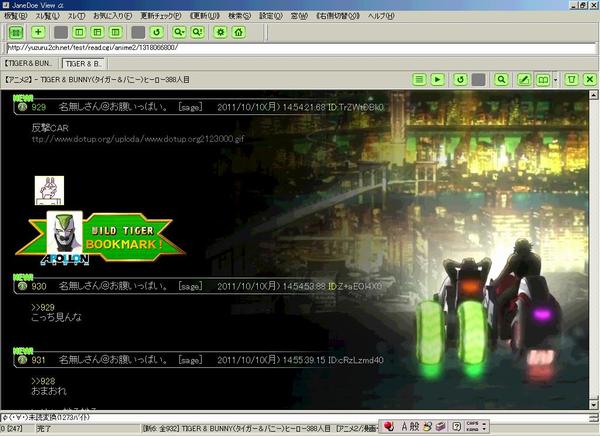Screen dimensions: 600x436
Task: Follow the >>929 anchor reference
Action: click(43, 307)
